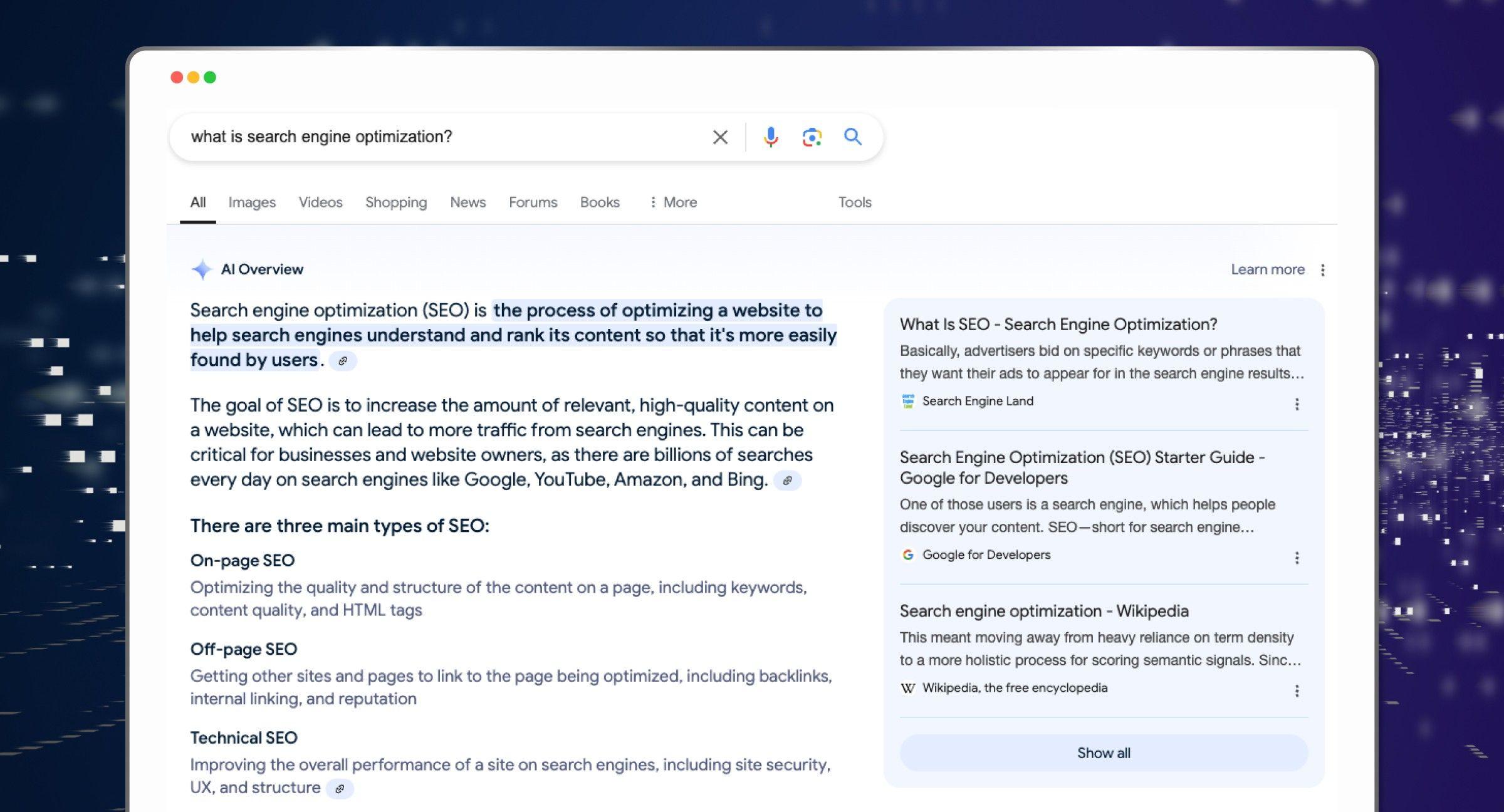The image size is (1504, 812).
Task: Open options menu for Google for Developers result
Action: [1297, 558]
